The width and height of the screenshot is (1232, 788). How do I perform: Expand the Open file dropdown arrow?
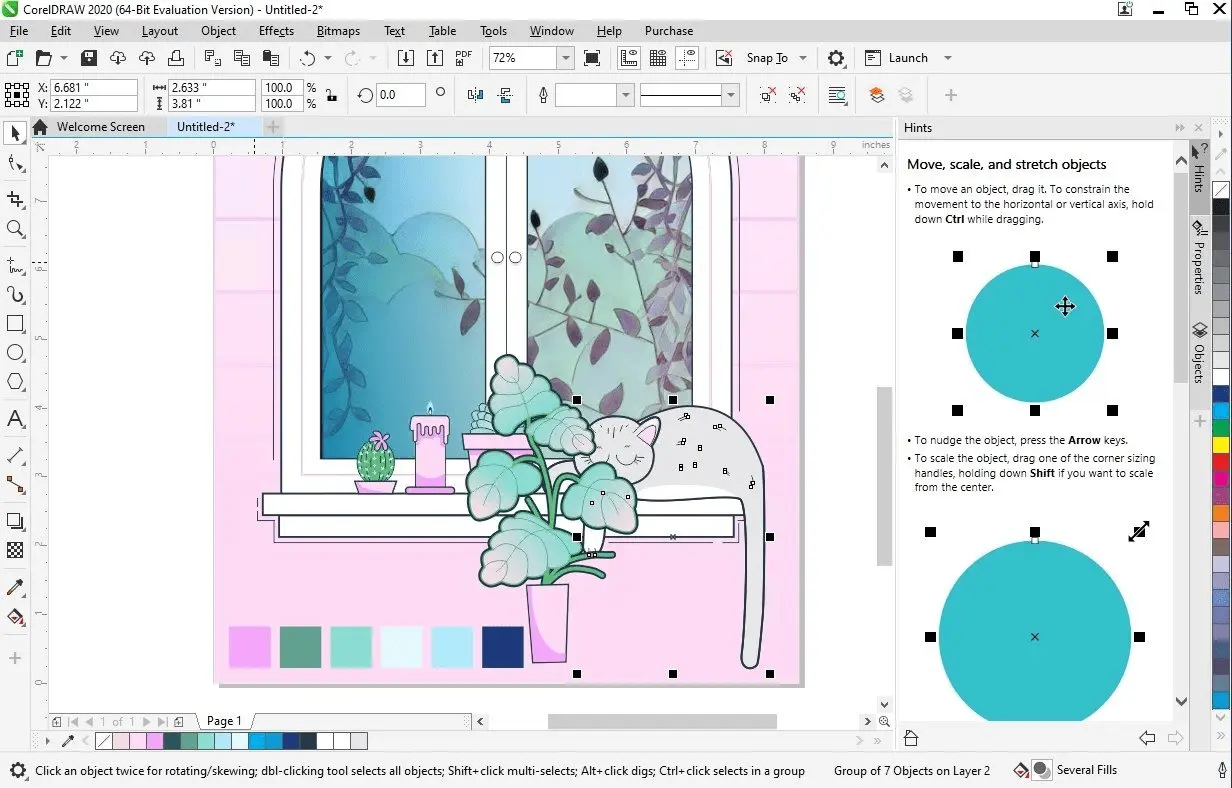point(64,58)
